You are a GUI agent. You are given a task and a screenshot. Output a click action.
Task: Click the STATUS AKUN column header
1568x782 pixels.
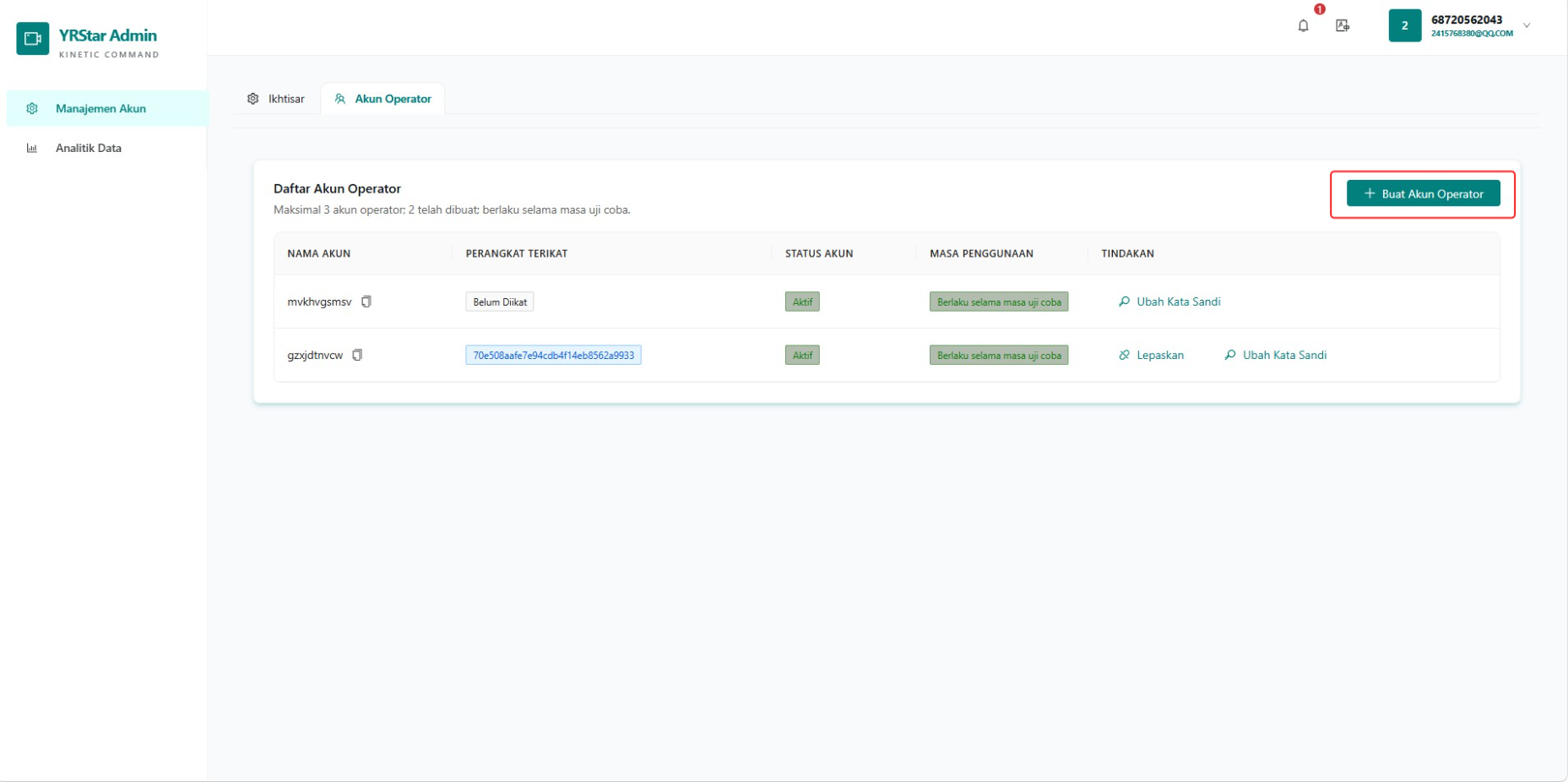pos(819,253)
